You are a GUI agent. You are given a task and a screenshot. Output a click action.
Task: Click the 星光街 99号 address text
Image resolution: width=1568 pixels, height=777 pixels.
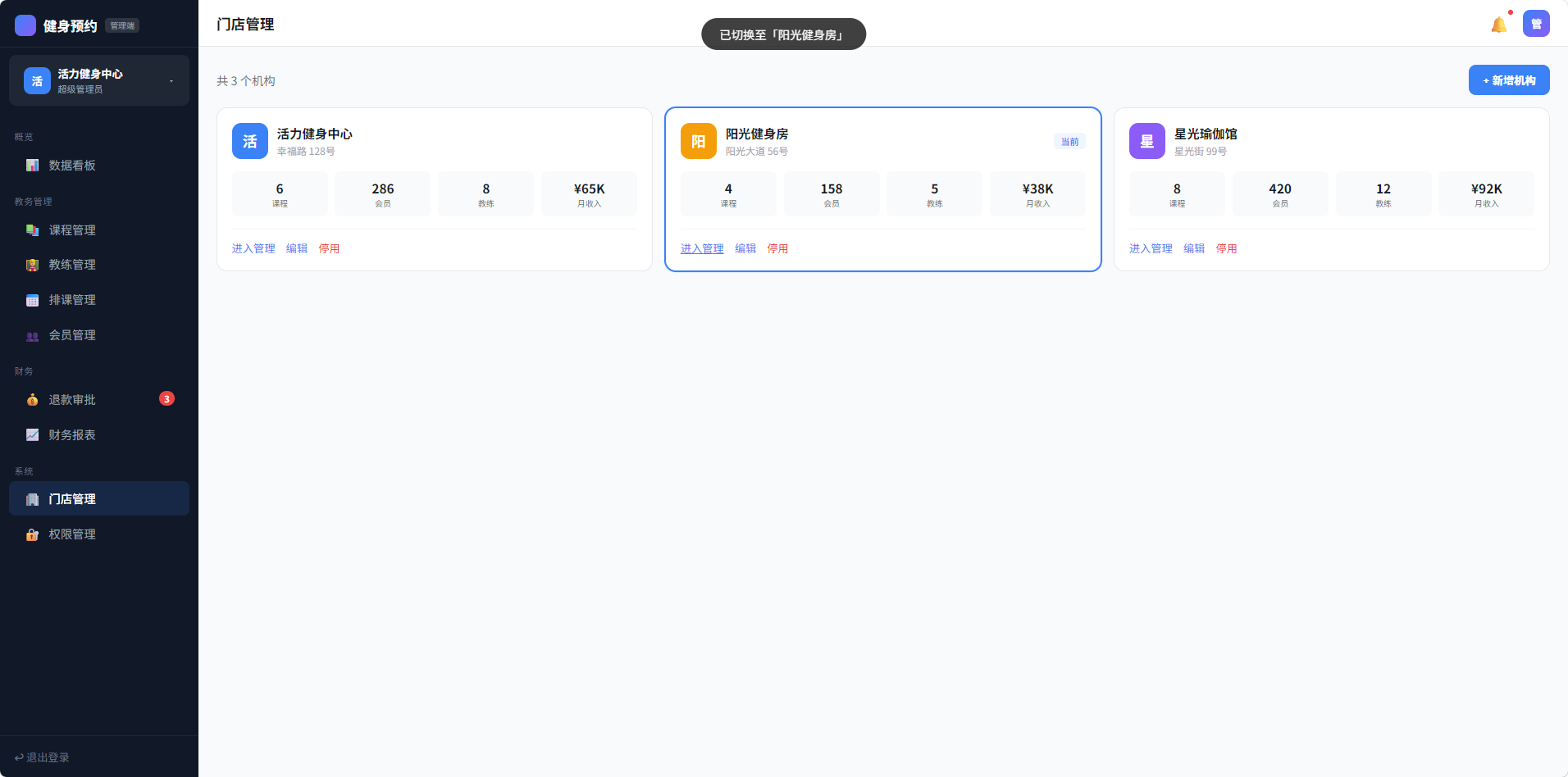click(1201, 152)
